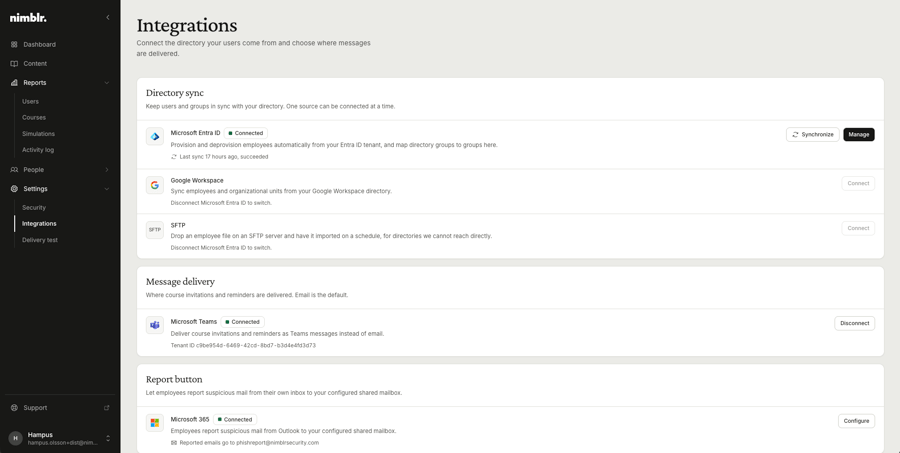
Task: Click the reported emails envelope icon
Action: pos(174,443)
